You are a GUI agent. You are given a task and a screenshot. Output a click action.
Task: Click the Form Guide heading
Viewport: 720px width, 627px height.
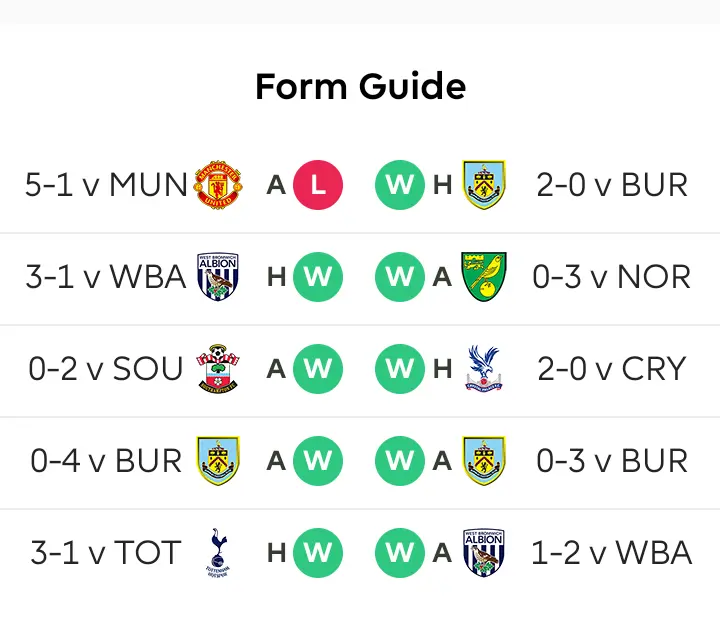360,86
